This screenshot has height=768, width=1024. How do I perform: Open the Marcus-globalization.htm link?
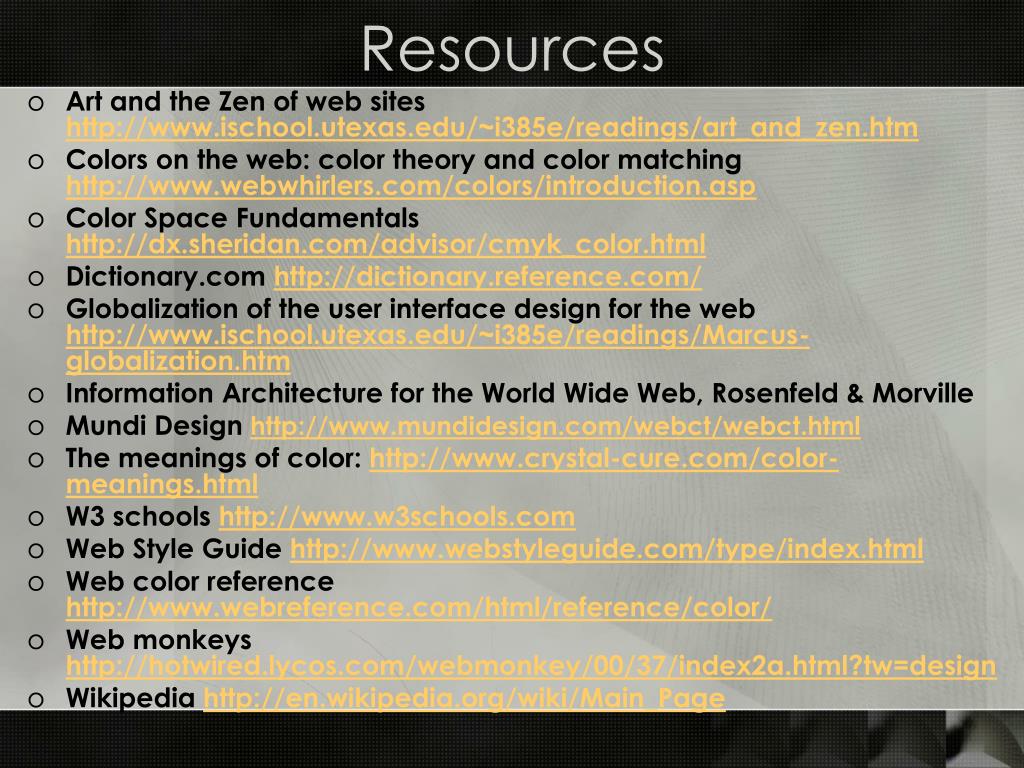(x=438, y=348)
